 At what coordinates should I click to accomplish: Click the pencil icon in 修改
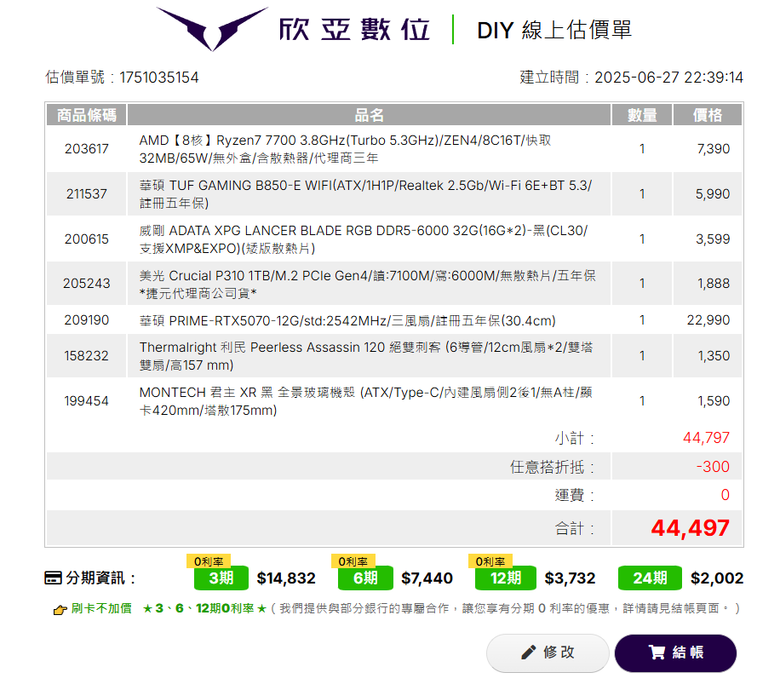528,652
